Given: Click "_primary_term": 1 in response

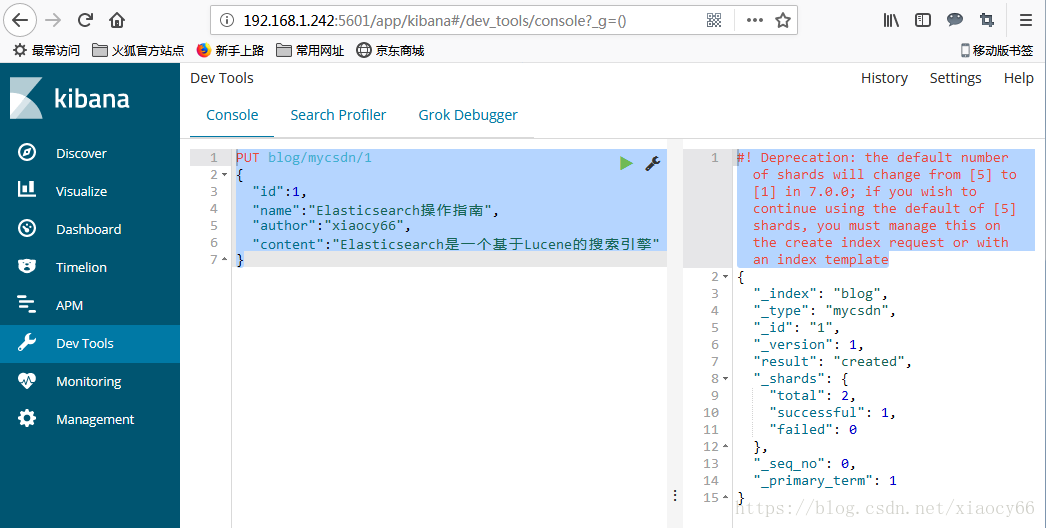Looking at the screenshot, I should [x=825, y=481].
